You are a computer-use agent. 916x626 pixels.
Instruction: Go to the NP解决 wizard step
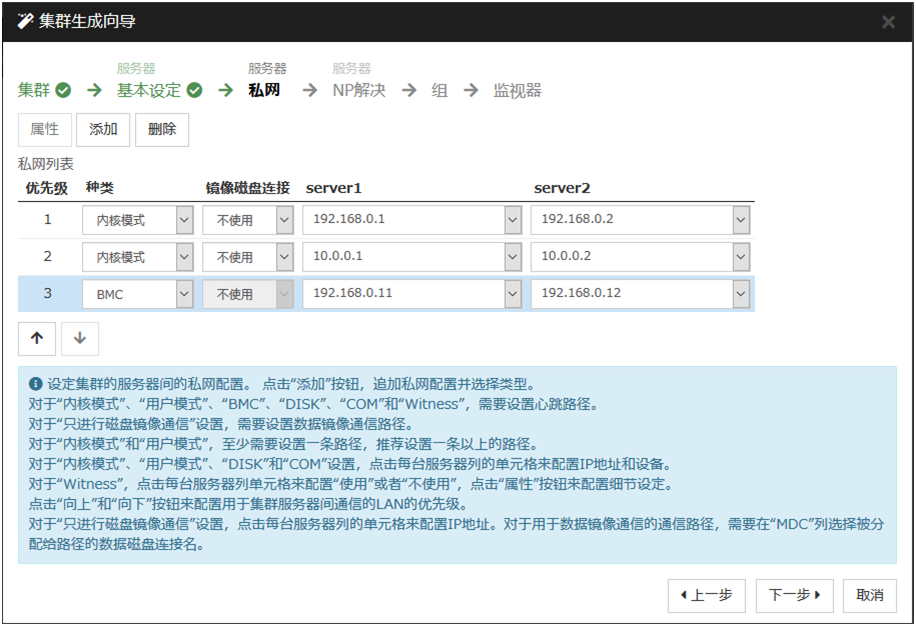358,91
